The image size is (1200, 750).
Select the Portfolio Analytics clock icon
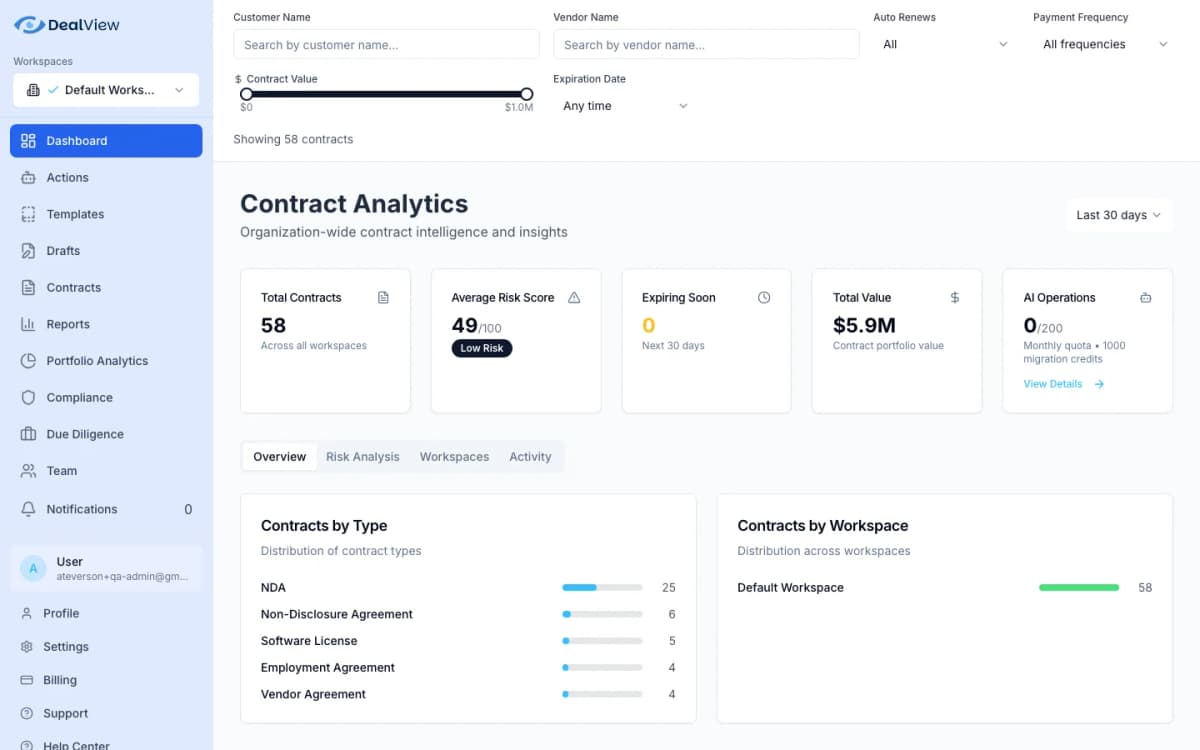(27, 360)
